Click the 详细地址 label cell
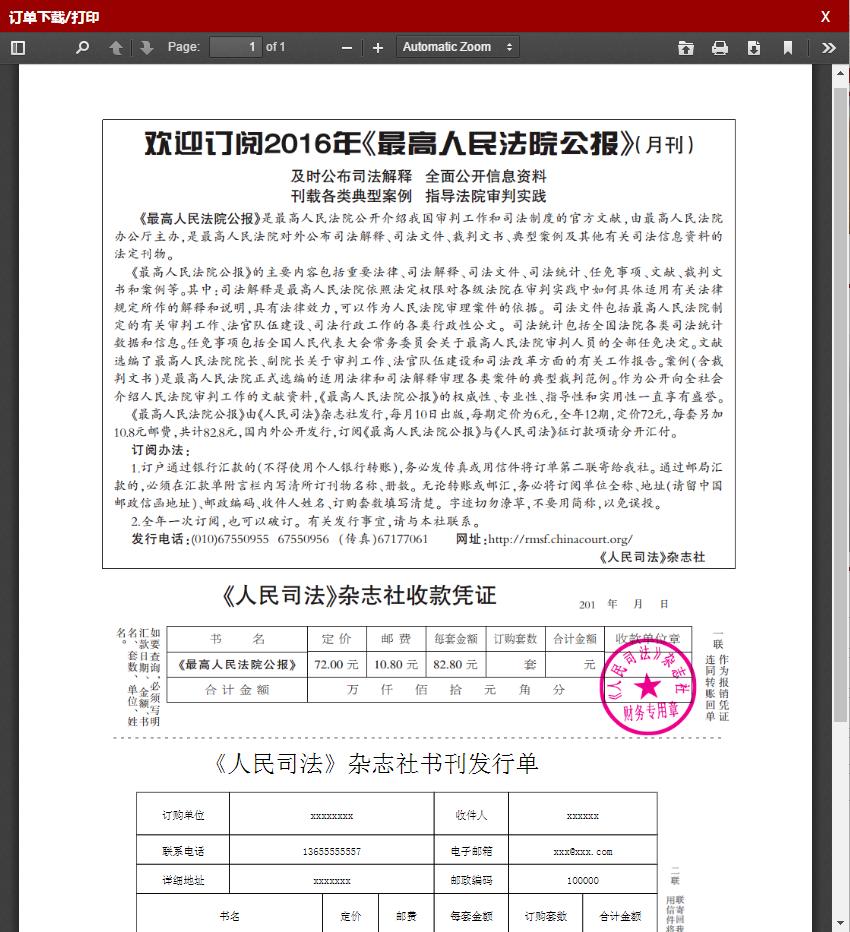850x932 pixels. pos(183,880)
